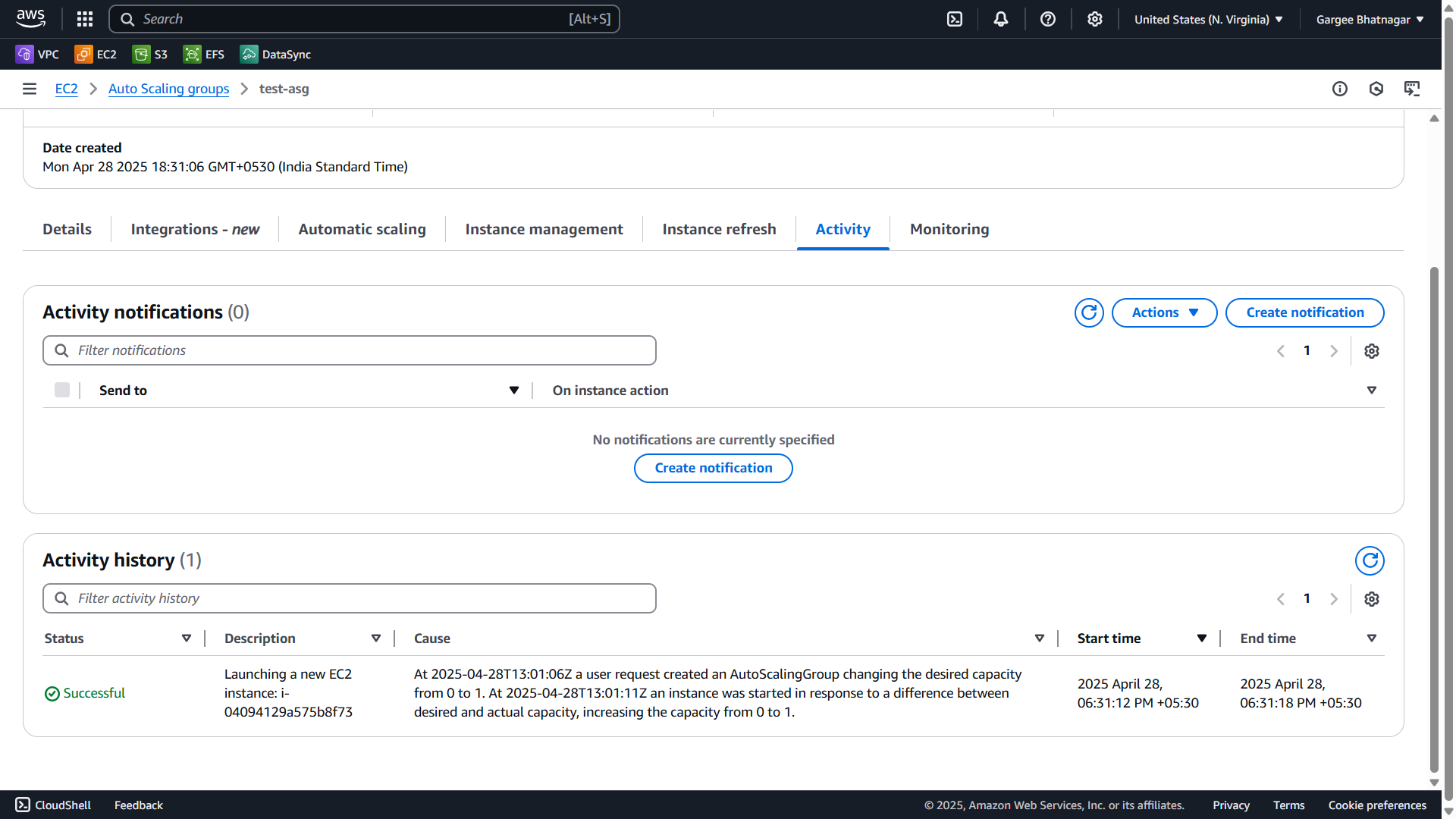Click the monitor sparkle icon in breadcrumb bar
Image resolution: width=1456 pixels, height=819 pixels.
click(x=1412, y=89)
